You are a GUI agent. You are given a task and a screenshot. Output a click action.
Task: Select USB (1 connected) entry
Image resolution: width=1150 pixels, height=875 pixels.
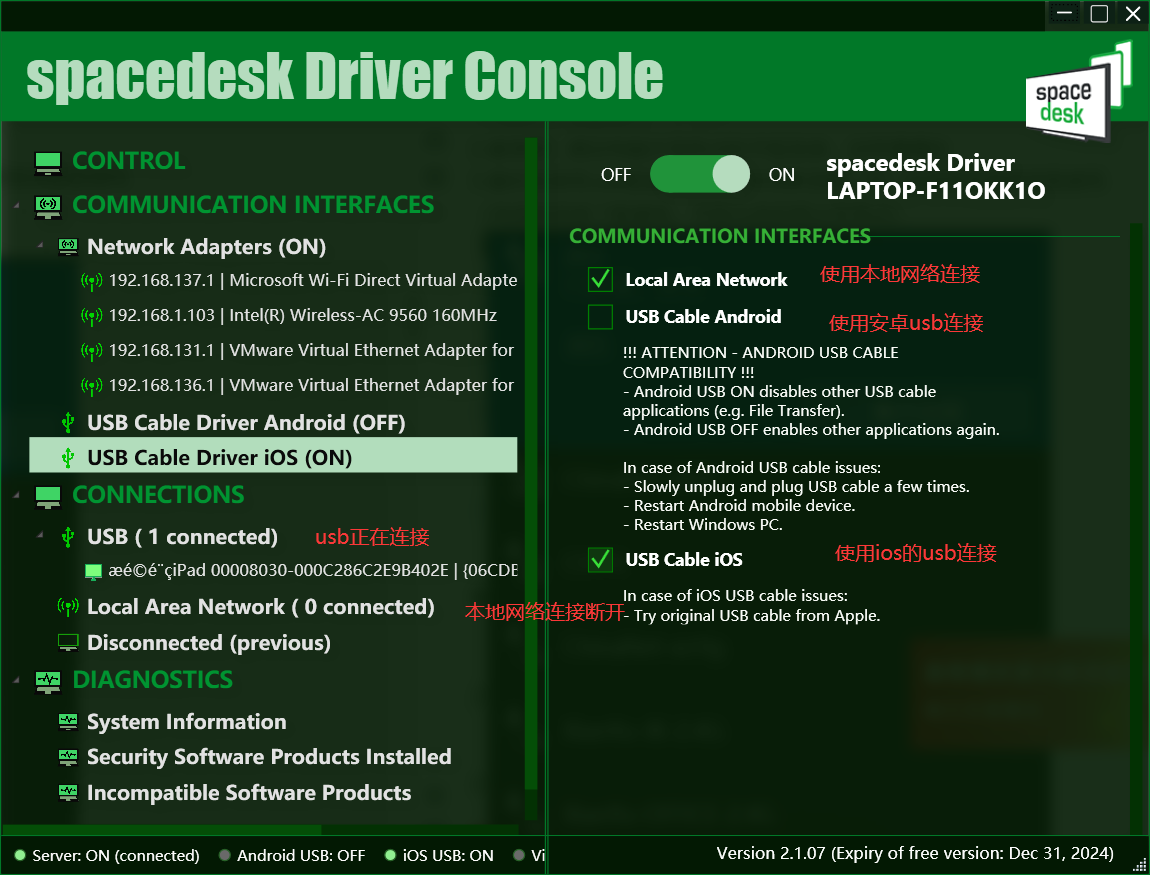tap(182, 538)
